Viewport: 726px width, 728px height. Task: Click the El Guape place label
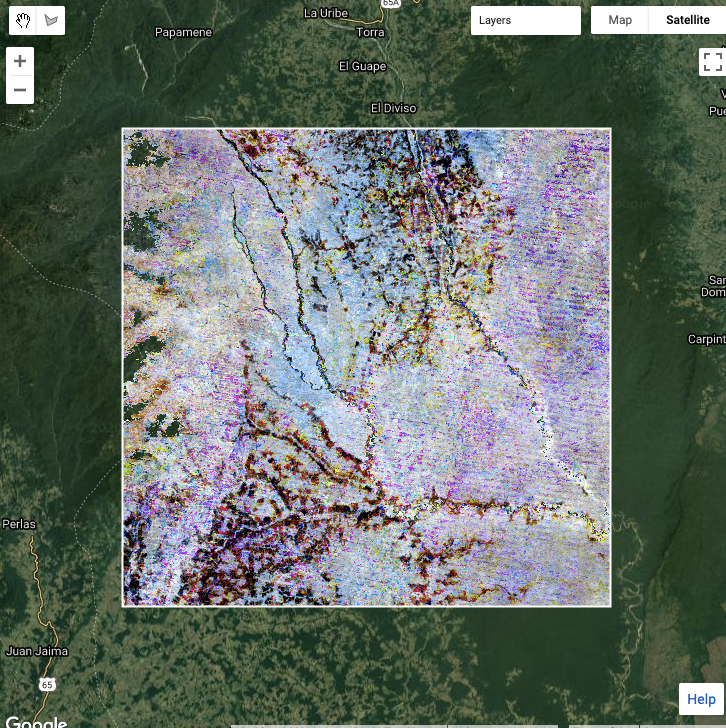pos(362,67)
